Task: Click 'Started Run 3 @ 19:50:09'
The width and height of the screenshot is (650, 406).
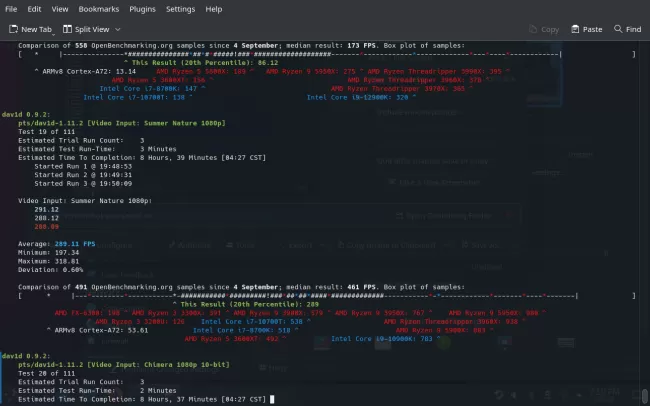Action: point(83,183)
